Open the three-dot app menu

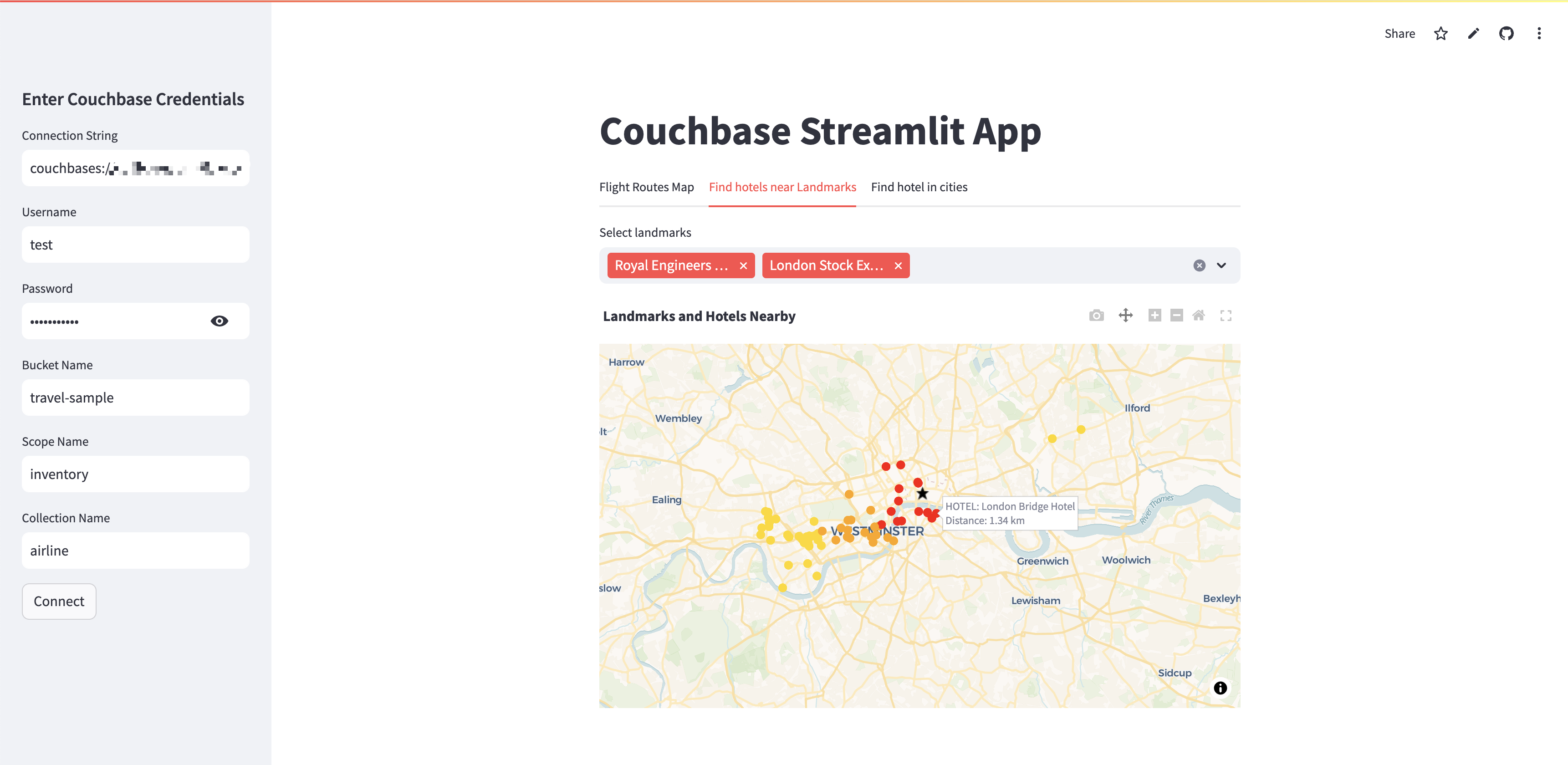pos(1539,34)
